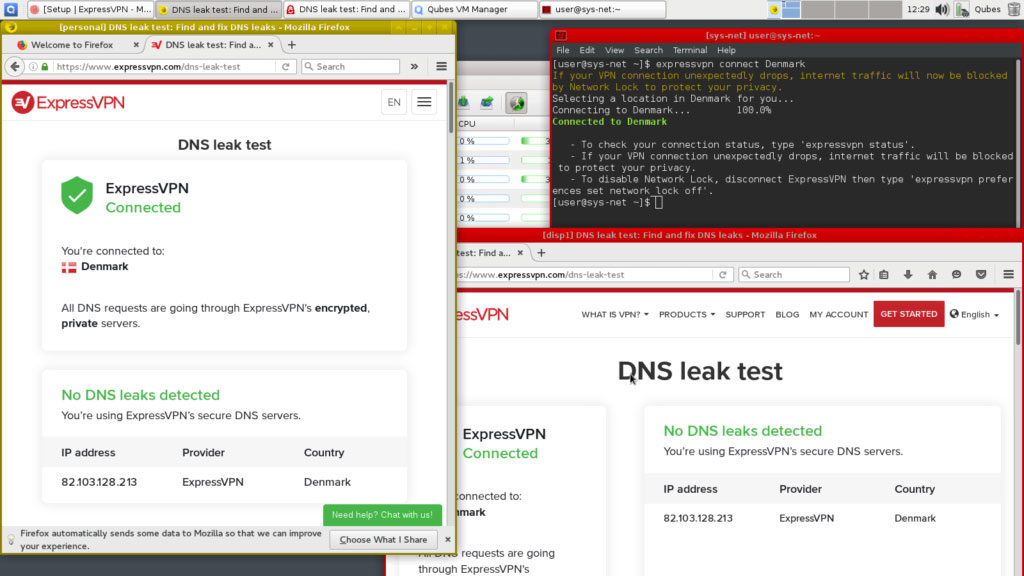Click the 1 % CPU usage bar in Qubes VM Manager
The width and height of the screenshot is (1024, 576).
[484, 160]
